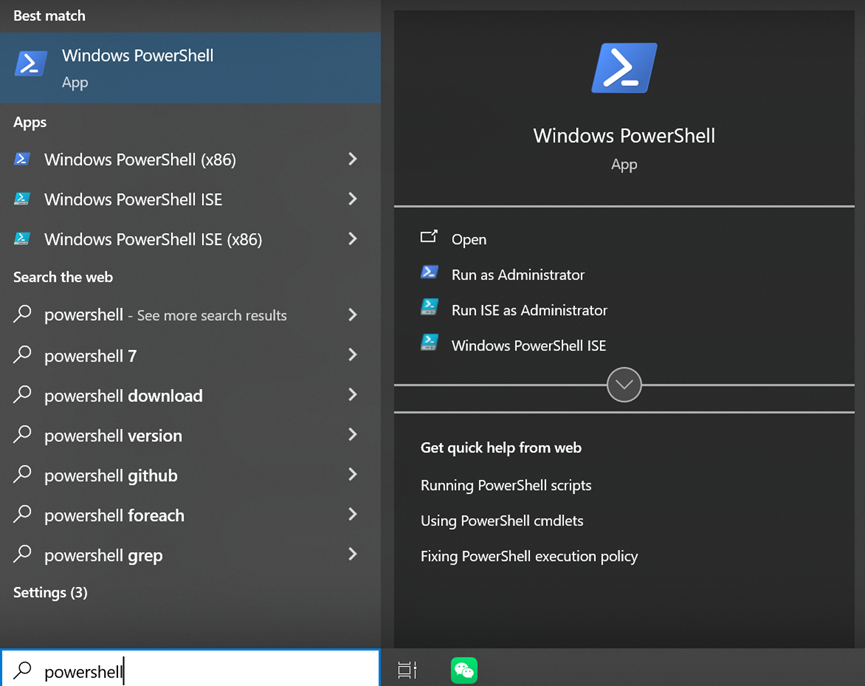Viewport: 865px width, 686px height.
Task: Click the ISE icon next to Windows PowerShell ISE action
Action: 429,343
